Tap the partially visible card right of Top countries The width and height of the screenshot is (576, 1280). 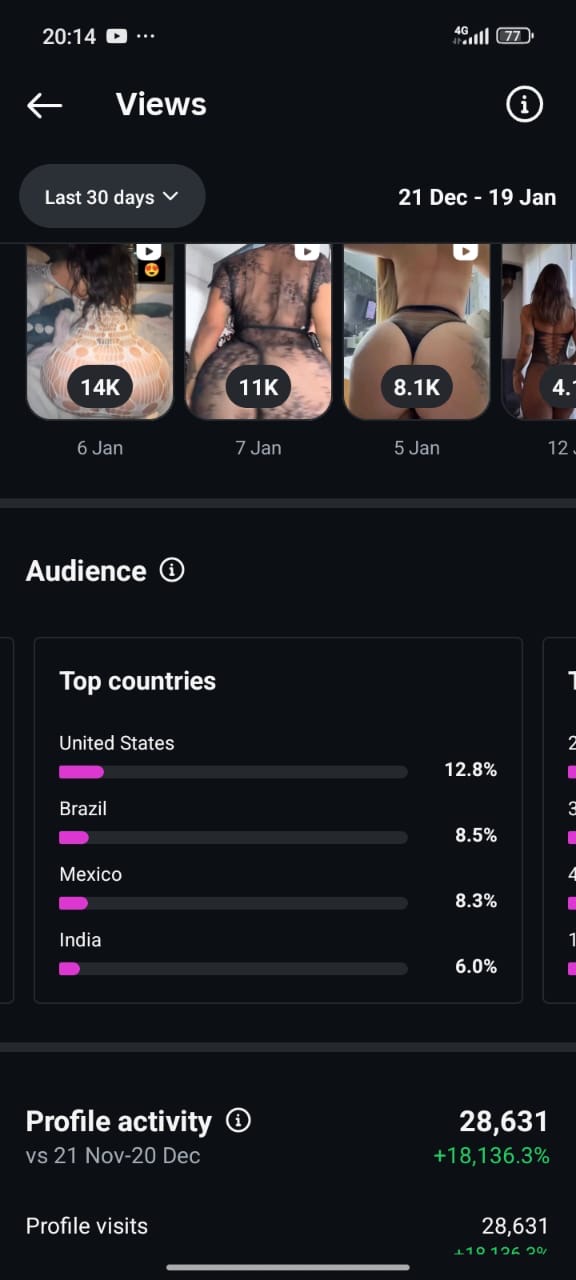click(559, 820)
